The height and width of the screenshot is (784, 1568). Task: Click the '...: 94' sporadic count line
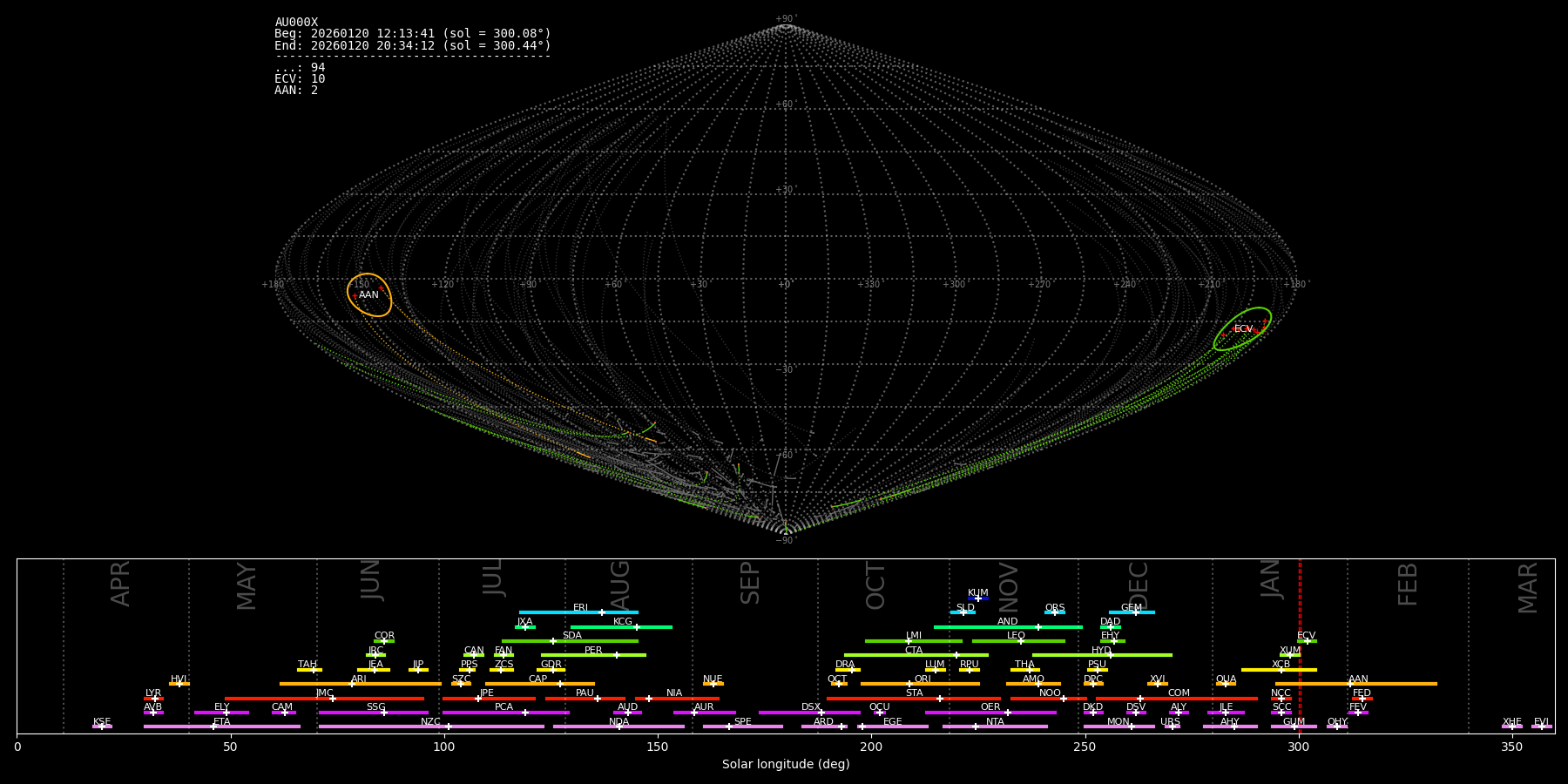pos(300,68)
